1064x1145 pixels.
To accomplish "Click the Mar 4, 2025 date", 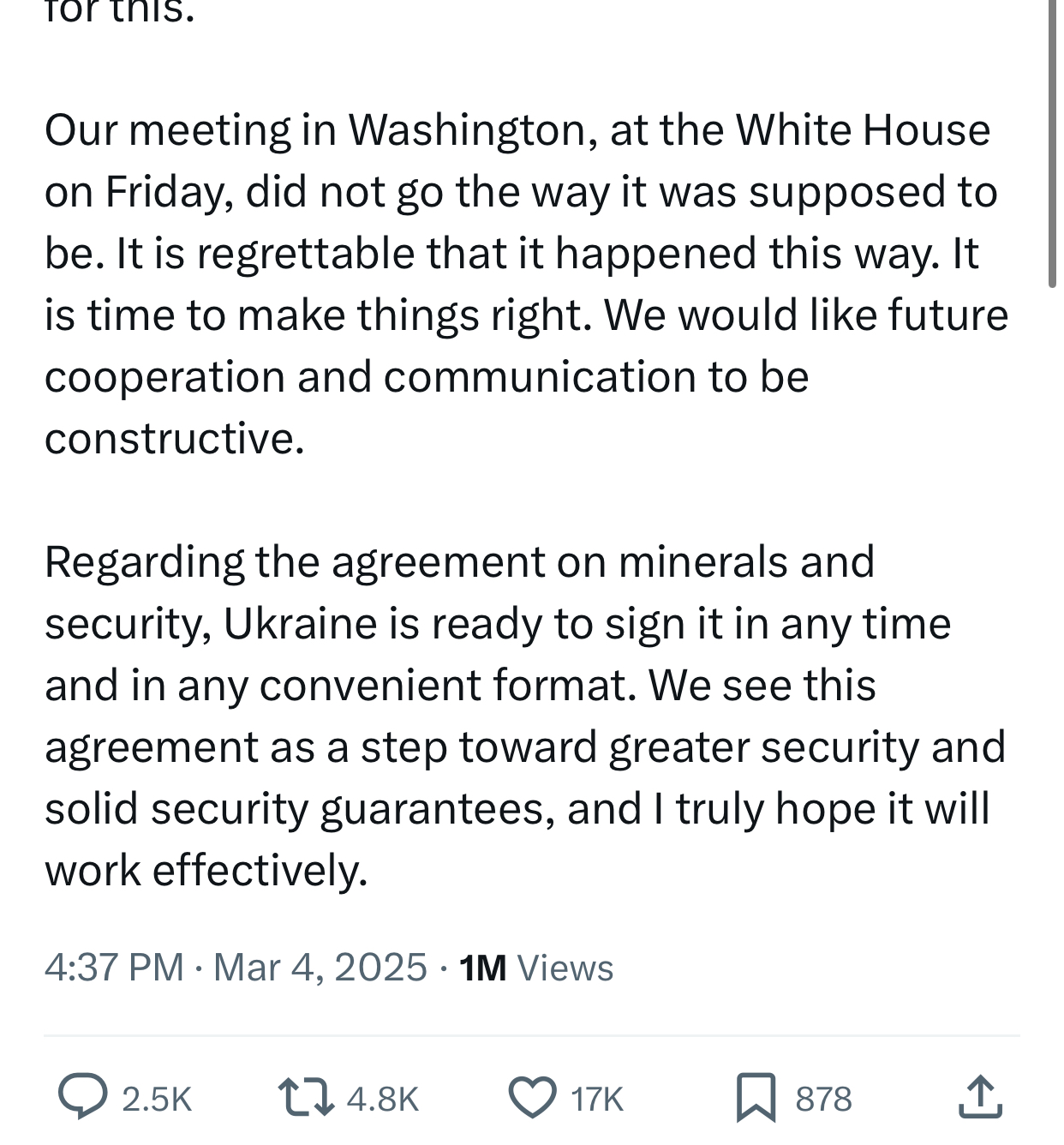I will (320, 968).
